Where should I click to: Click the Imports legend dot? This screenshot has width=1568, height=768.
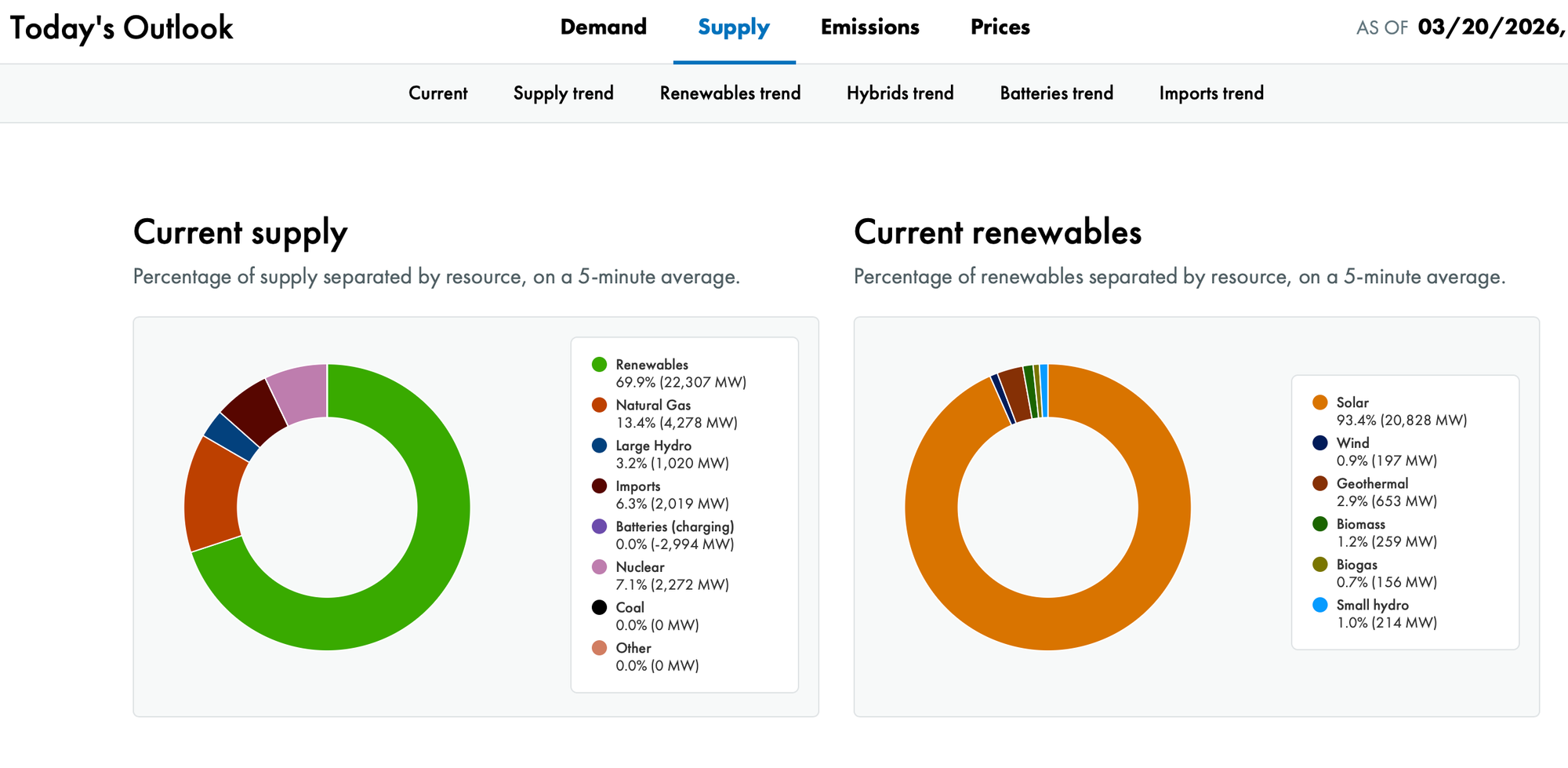click(598, 486)
